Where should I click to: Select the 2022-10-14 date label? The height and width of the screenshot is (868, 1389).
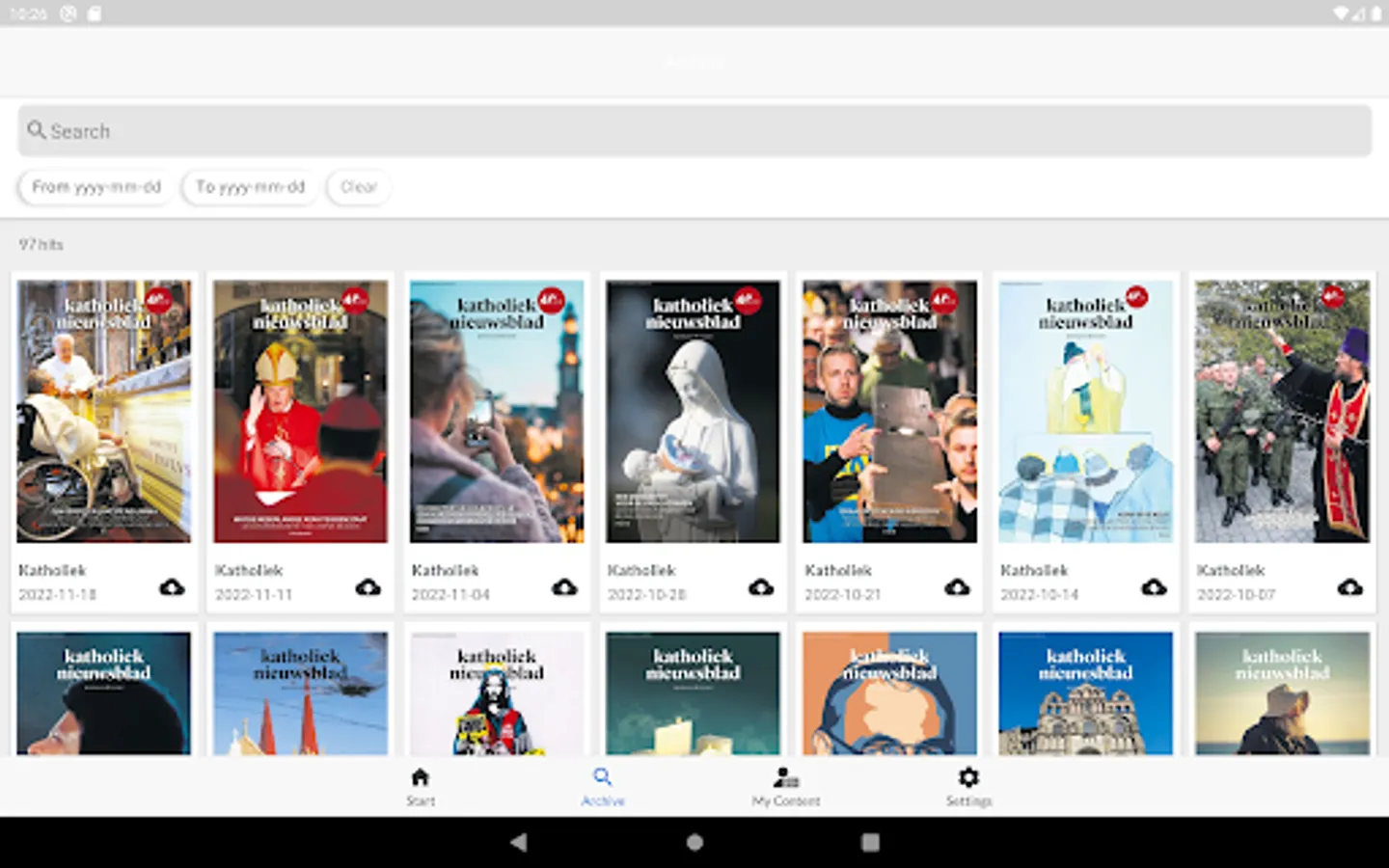pos(1040,595)
